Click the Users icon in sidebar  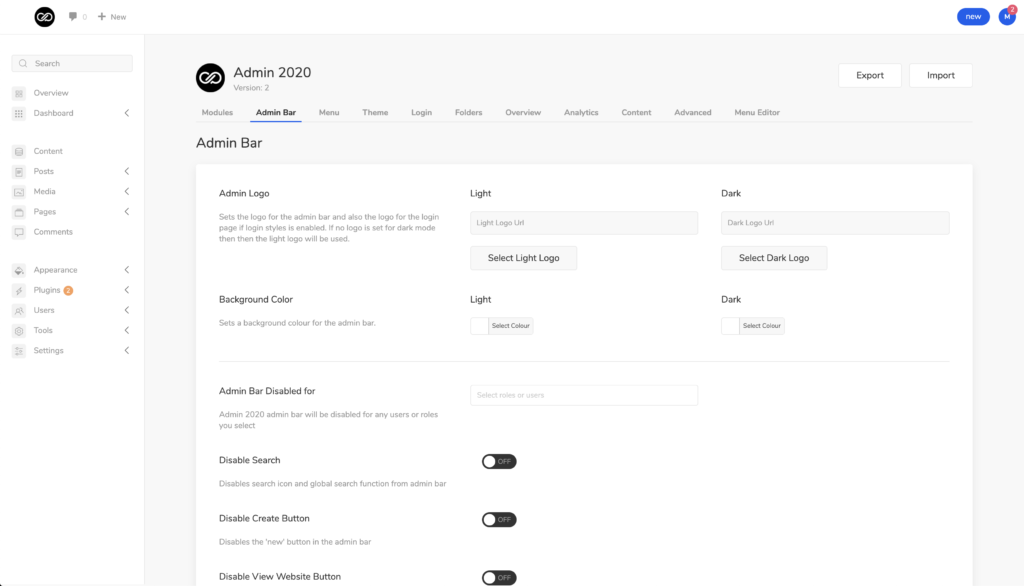coord(19,310)
